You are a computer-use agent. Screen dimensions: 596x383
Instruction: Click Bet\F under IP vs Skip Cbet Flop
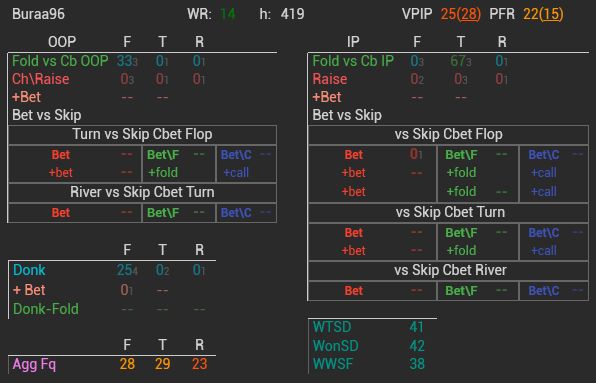pyautogui.click(x=461, y=155)
